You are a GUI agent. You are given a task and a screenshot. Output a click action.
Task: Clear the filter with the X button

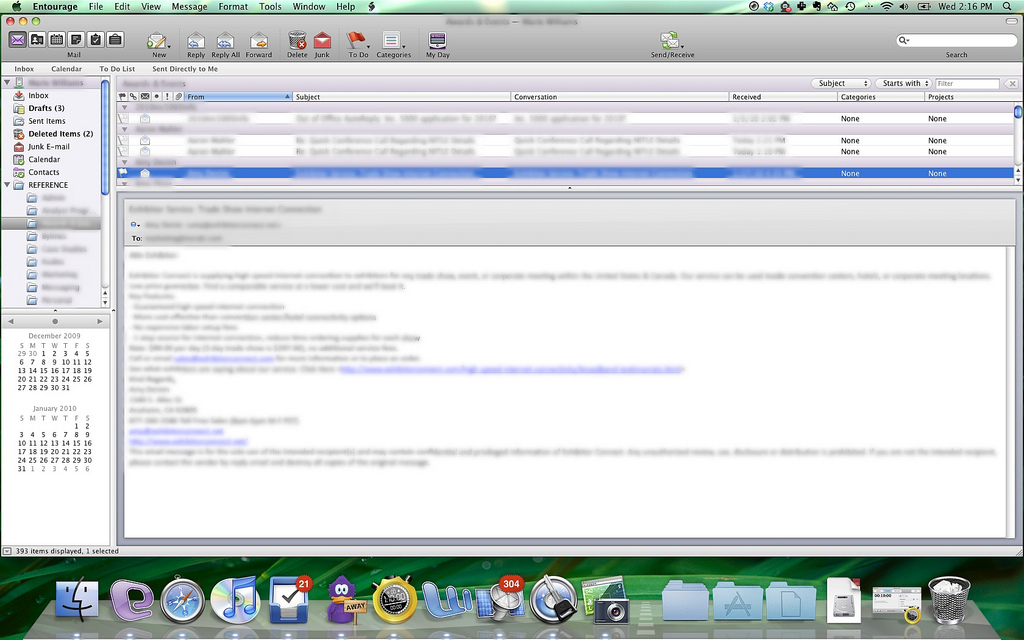[1012, 84]
